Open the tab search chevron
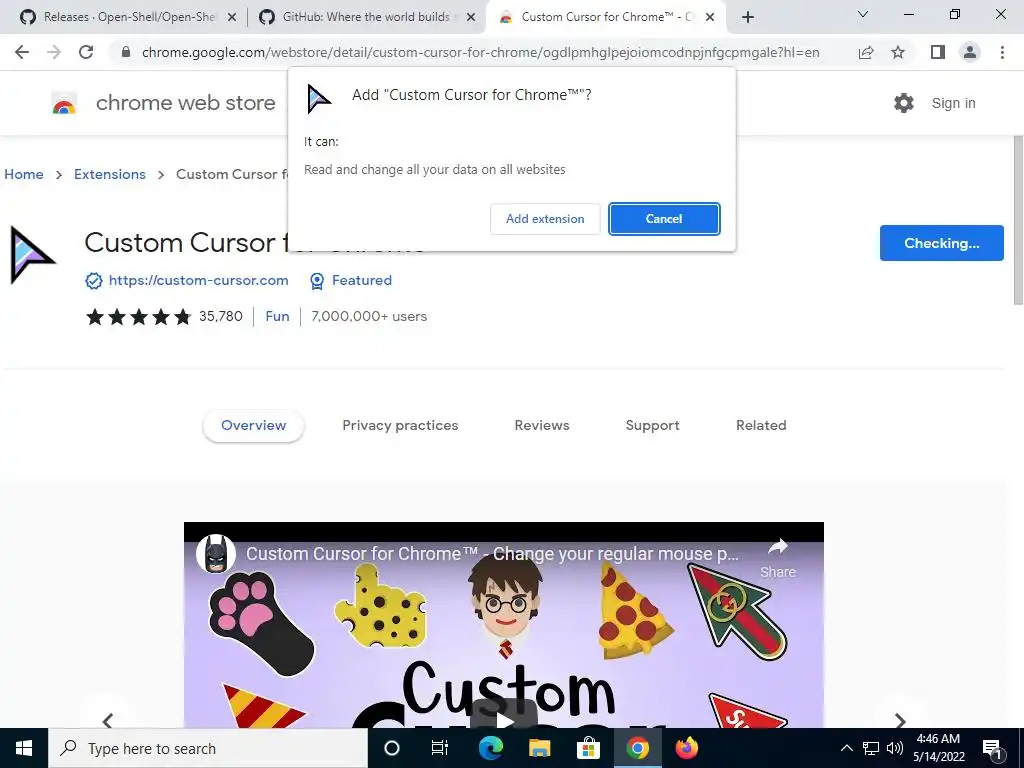 pyautogui.click(x=863, y=14)
